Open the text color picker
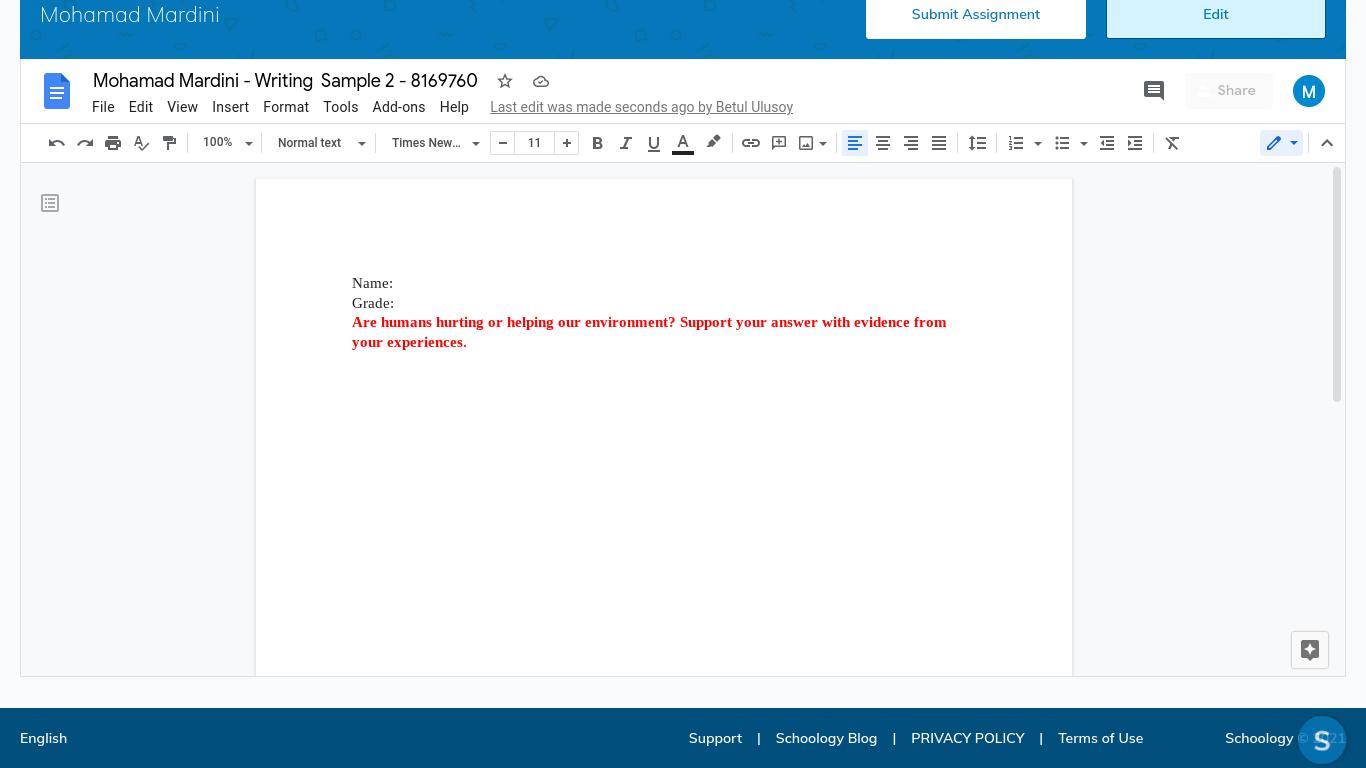Viewport: 1366px width, 768px height. point(683,143)
